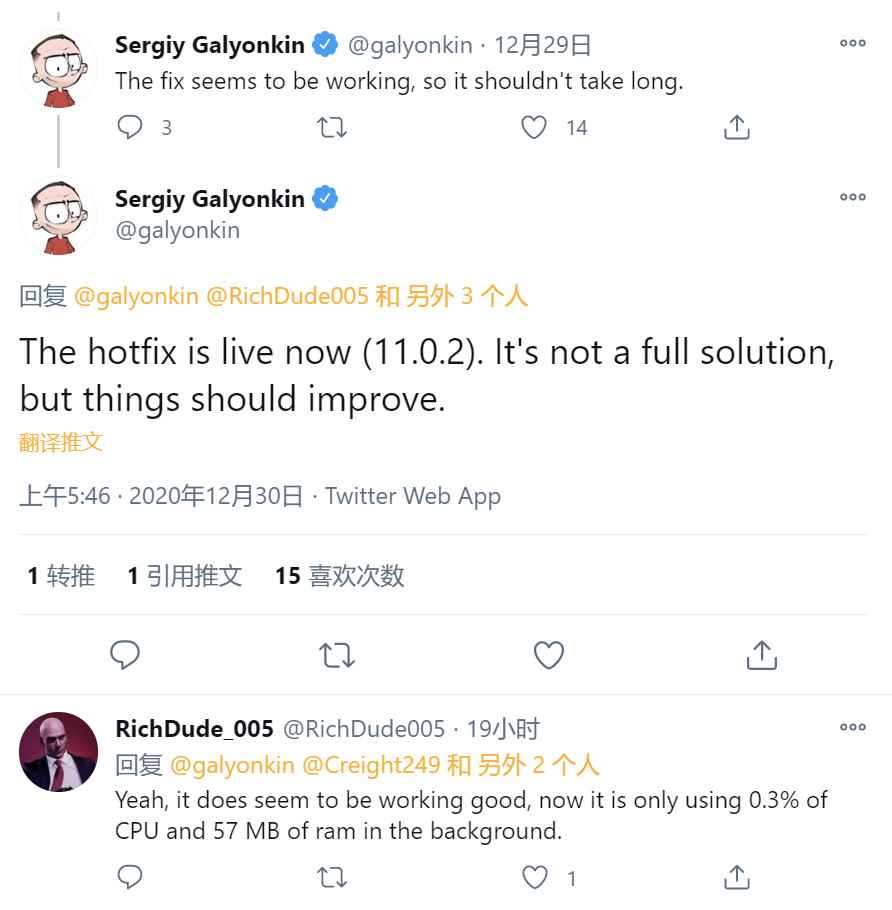Click 翻译推文 to translate the tweet
Viewport: 892px width, 910px height.
(x=61, y=442)
